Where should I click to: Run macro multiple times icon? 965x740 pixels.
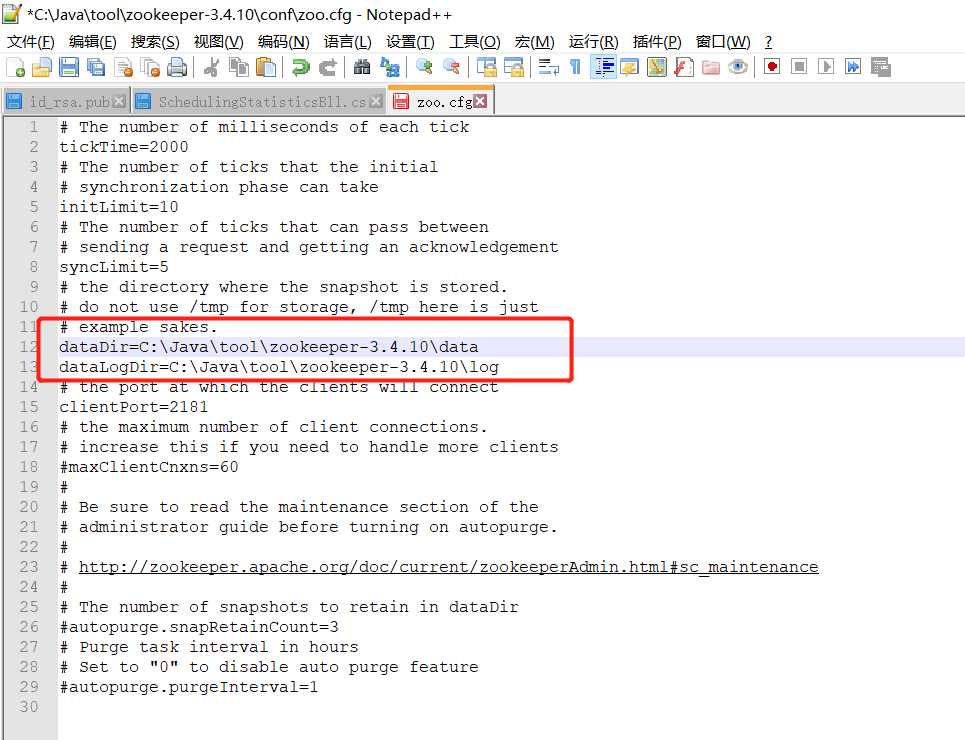coord(853,66)
